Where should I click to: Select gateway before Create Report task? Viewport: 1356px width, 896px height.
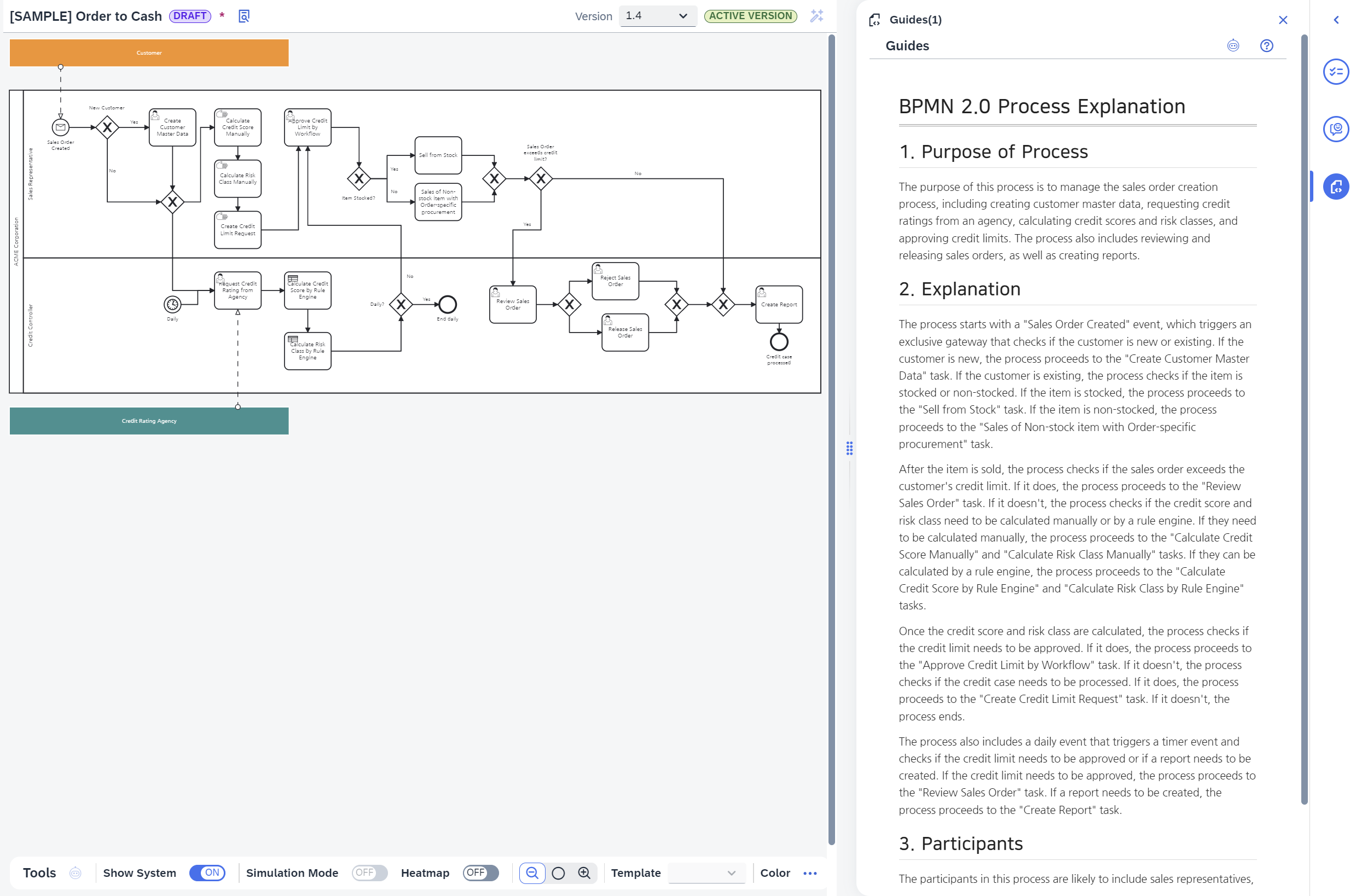point(722,304)
